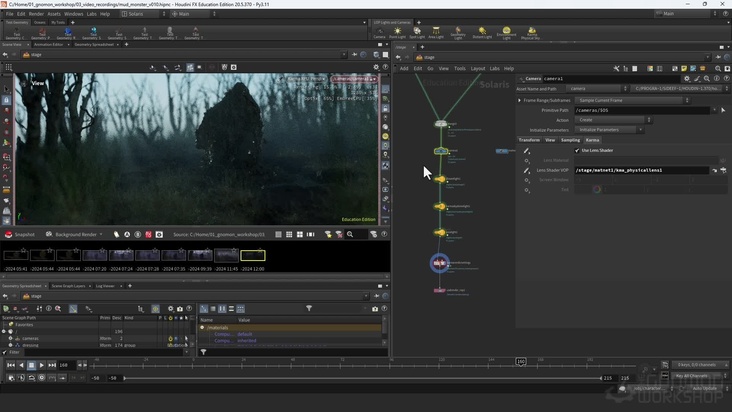Click the Snapshot camera icon
732x412 pixels.
[x=8, y=234]
